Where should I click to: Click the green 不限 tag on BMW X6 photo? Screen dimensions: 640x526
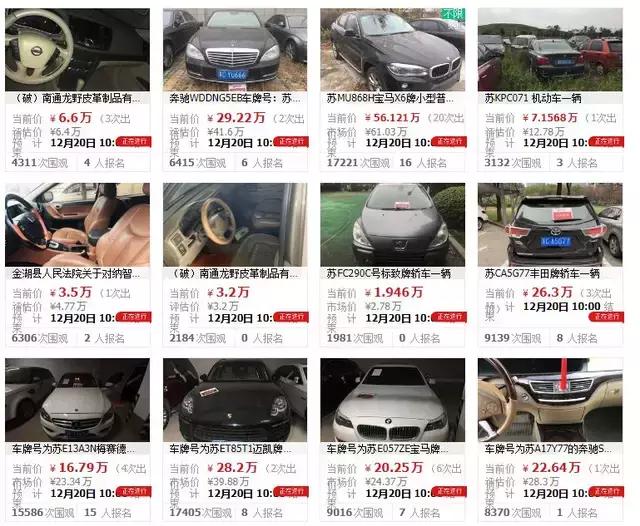[x=453, y=13]
